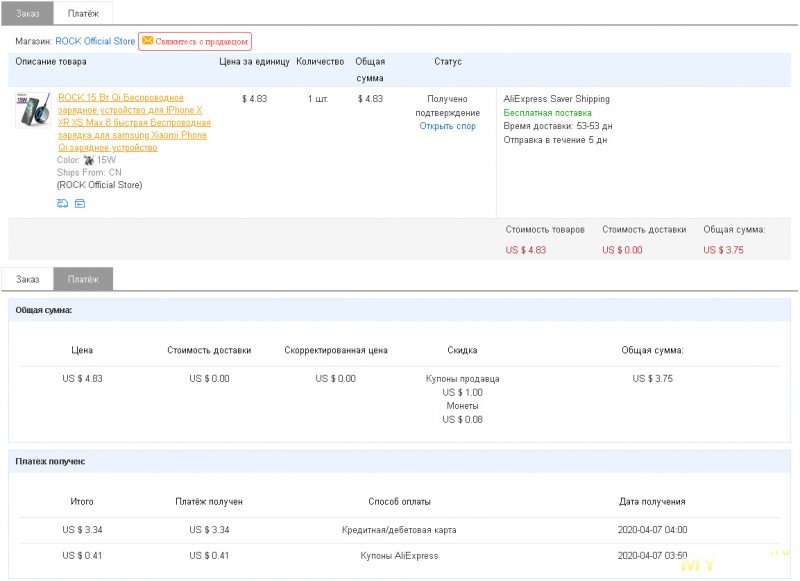Click the payment card icon under product

point(80,203)
